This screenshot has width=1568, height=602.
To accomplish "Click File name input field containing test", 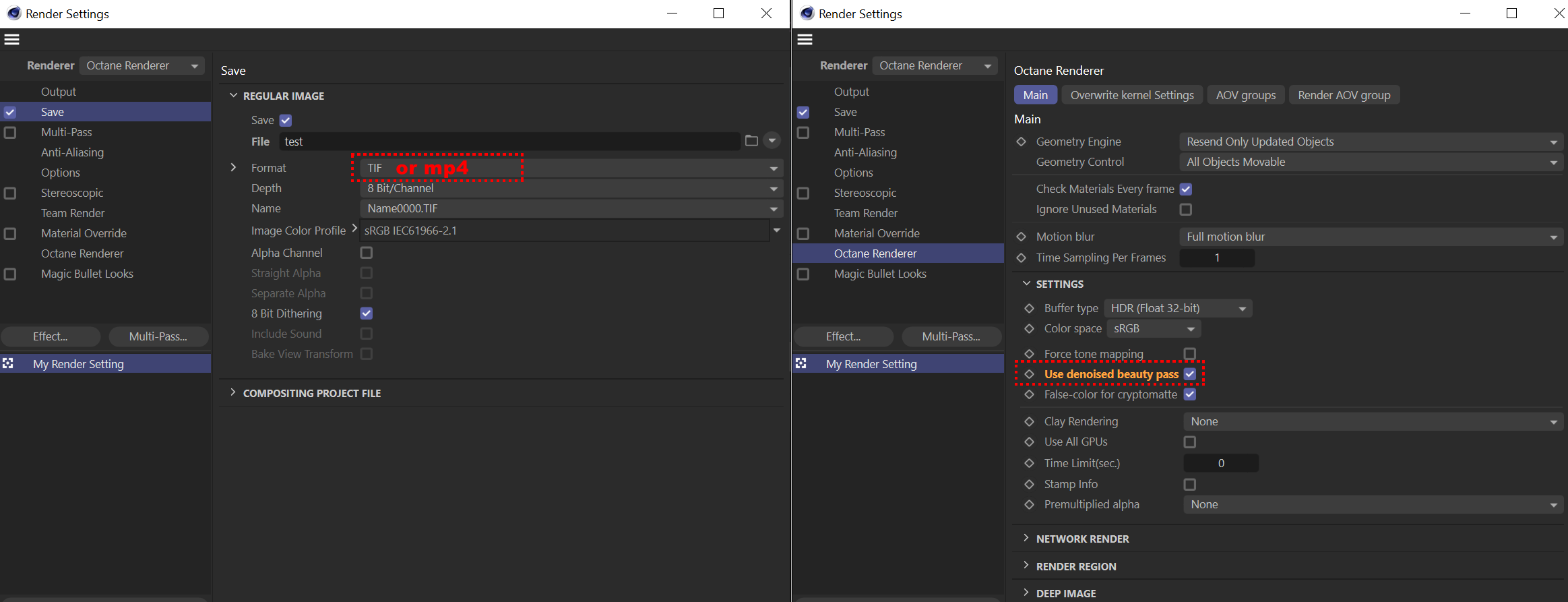I will pos(509,142).
